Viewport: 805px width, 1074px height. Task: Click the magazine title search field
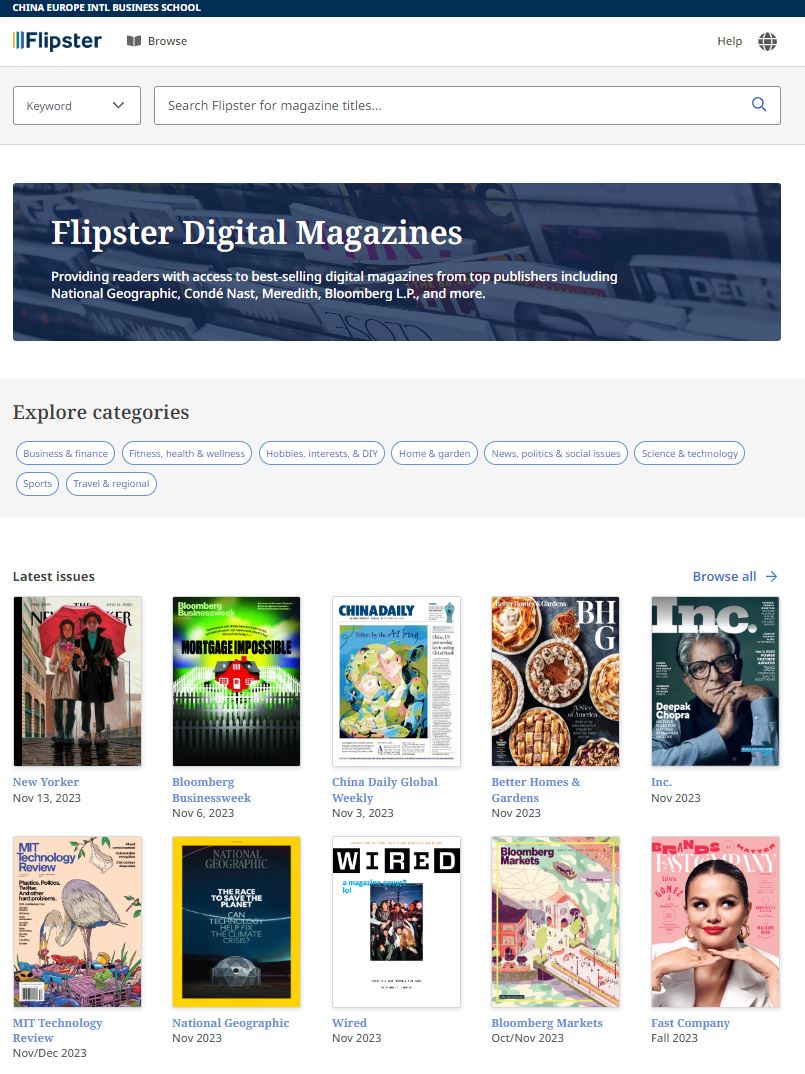(450, 105)
